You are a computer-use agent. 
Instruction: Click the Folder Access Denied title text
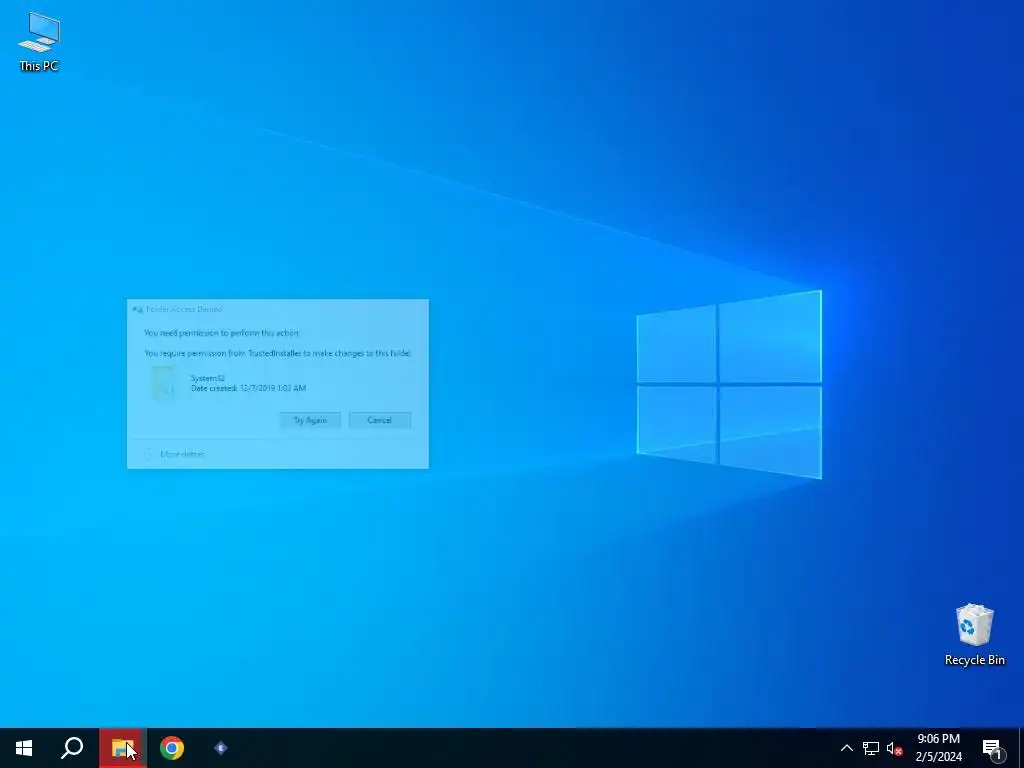184,309
